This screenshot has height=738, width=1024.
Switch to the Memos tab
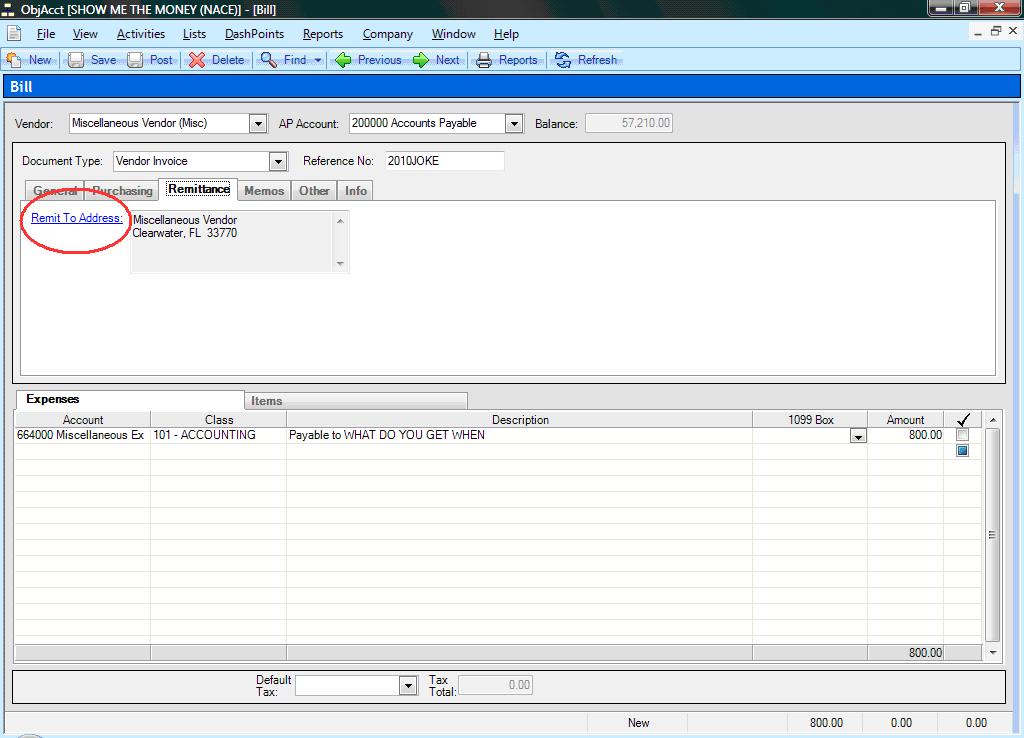(264, 190)
